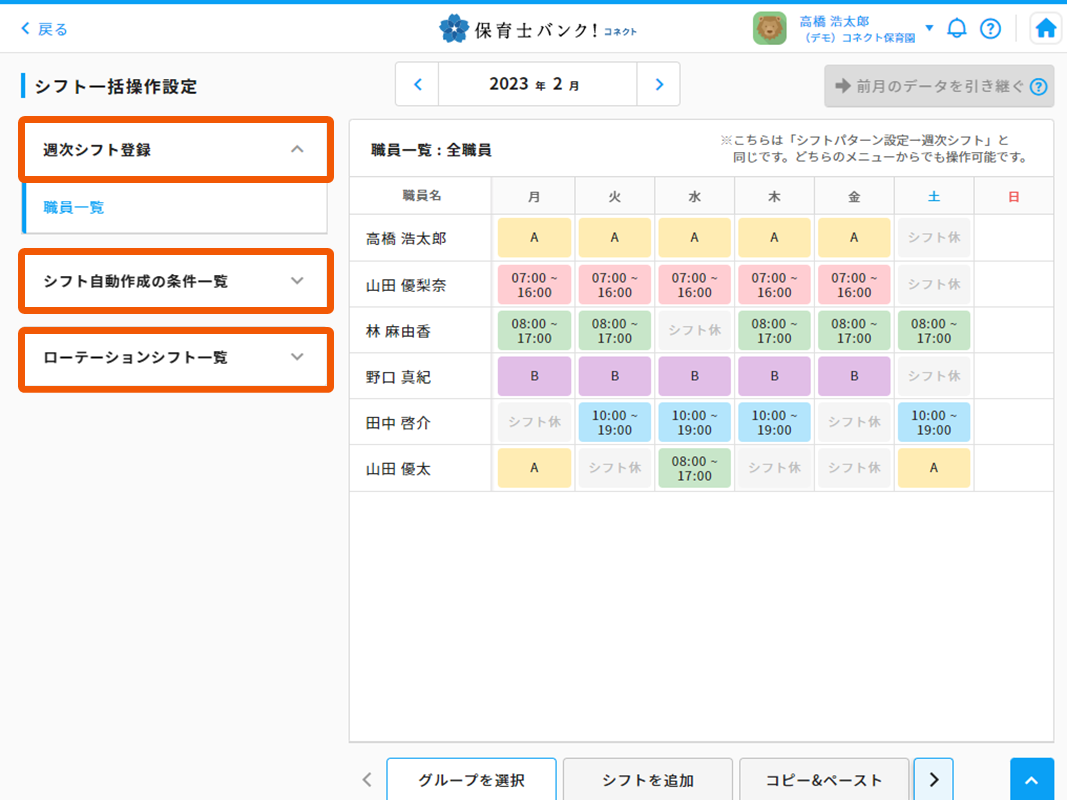Click the 戻る back link
This screenshot has height=800, width=1067.
click(x=45, y=29)
